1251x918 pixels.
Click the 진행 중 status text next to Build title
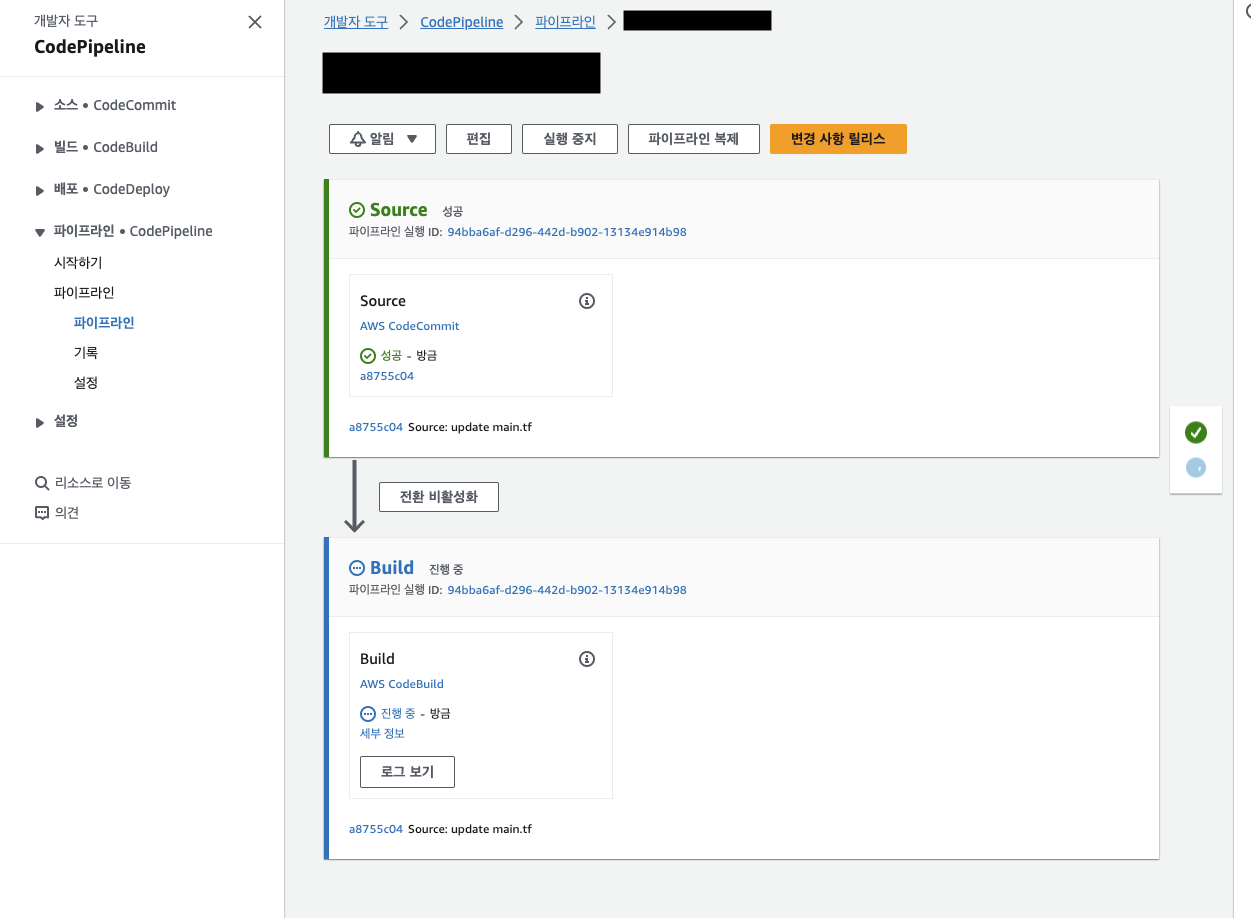446,570
